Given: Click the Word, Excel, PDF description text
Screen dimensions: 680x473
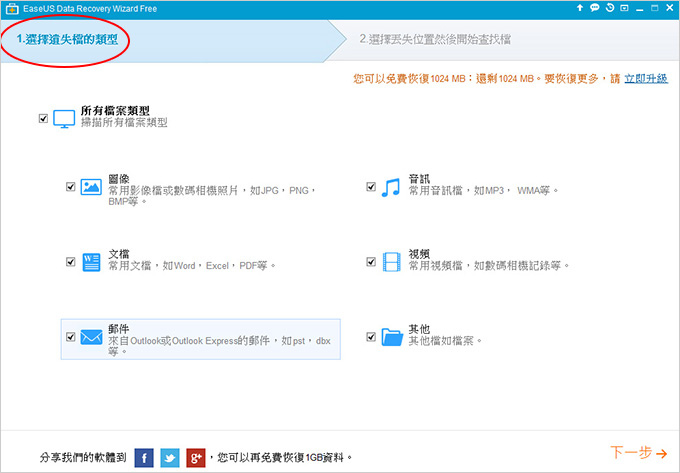Looking at the screenshot, I should (192, 266).
